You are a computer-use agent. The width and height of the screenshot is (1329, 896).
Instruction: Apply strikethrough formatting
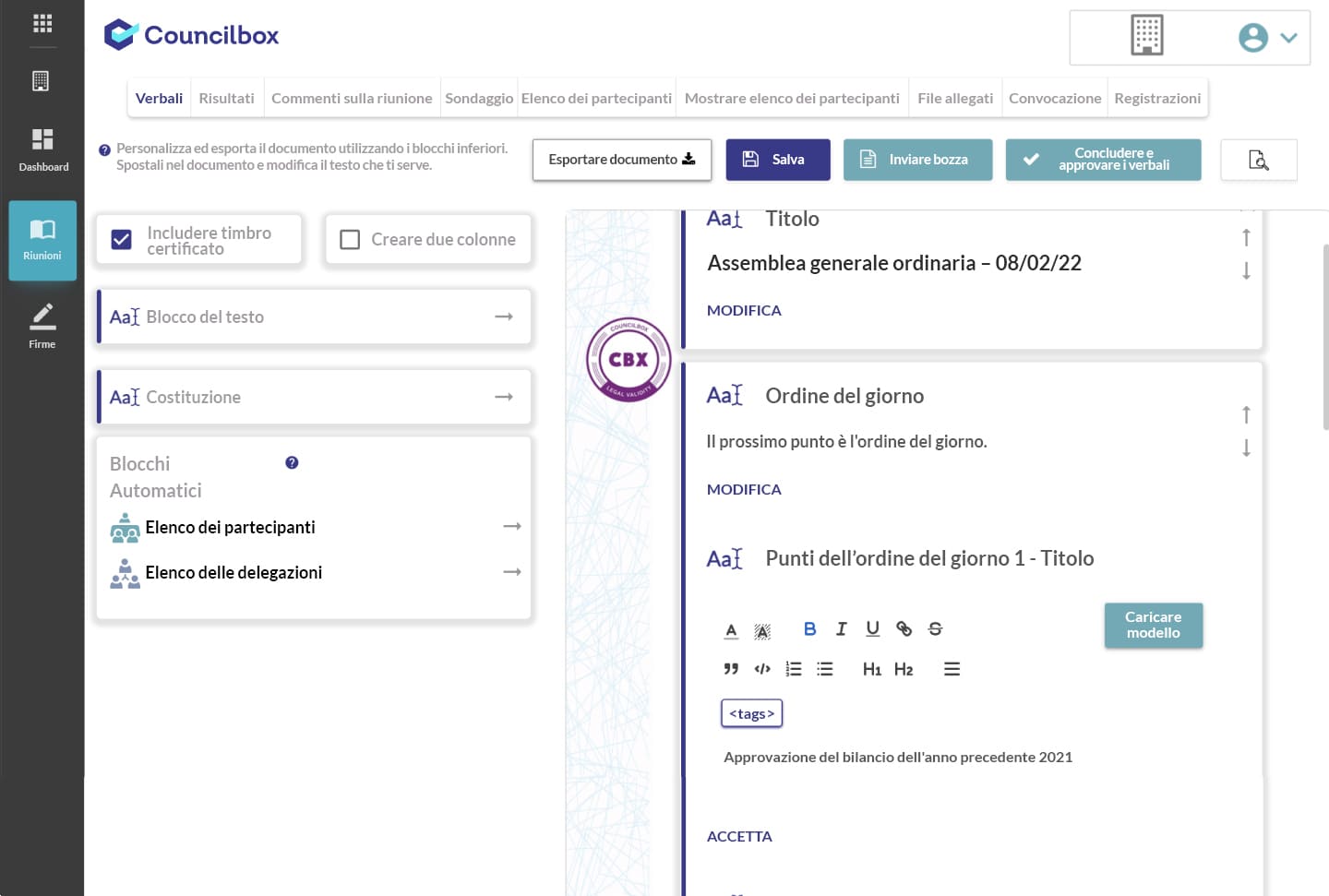click(935, 629)
